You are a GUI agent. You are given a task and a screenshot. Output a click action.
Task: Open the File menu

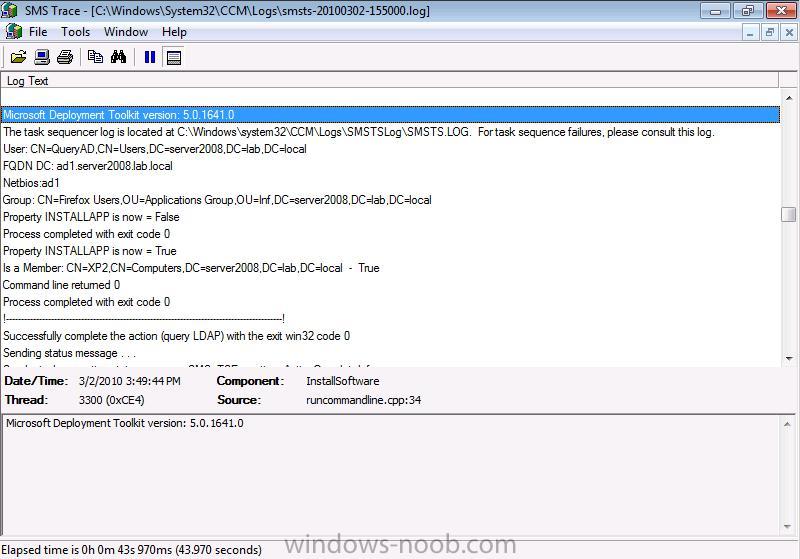[38, 32]
